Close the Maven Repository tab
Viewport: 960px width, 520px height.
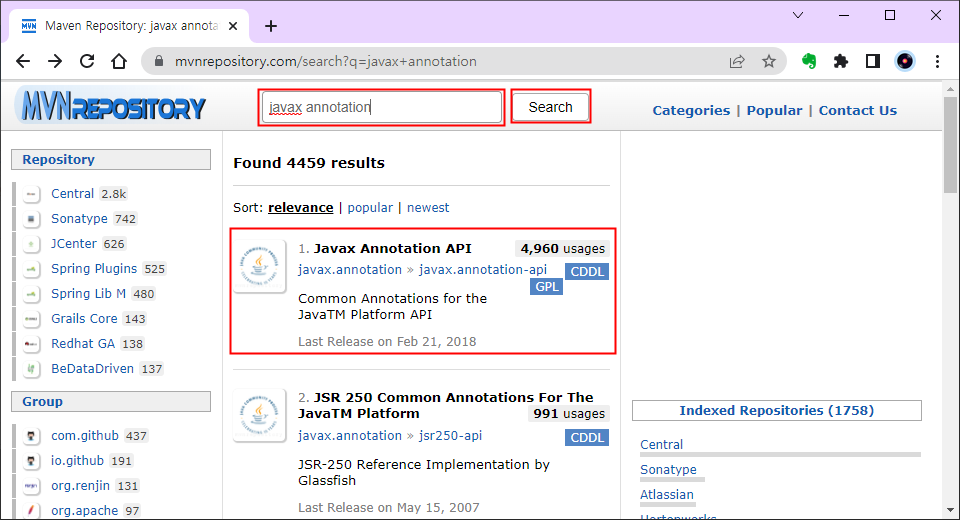coord(233,26)
